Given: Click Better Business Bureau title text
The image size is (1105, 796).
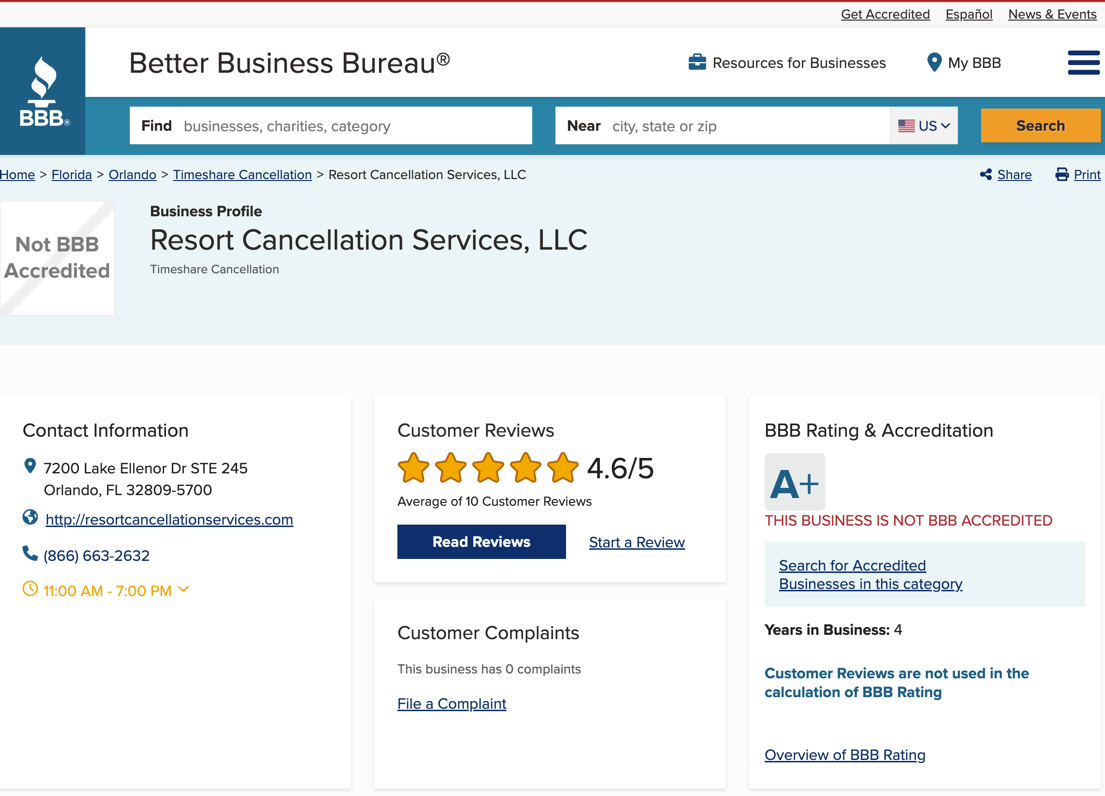Looking at the screenshot, I should pos(290,63).
